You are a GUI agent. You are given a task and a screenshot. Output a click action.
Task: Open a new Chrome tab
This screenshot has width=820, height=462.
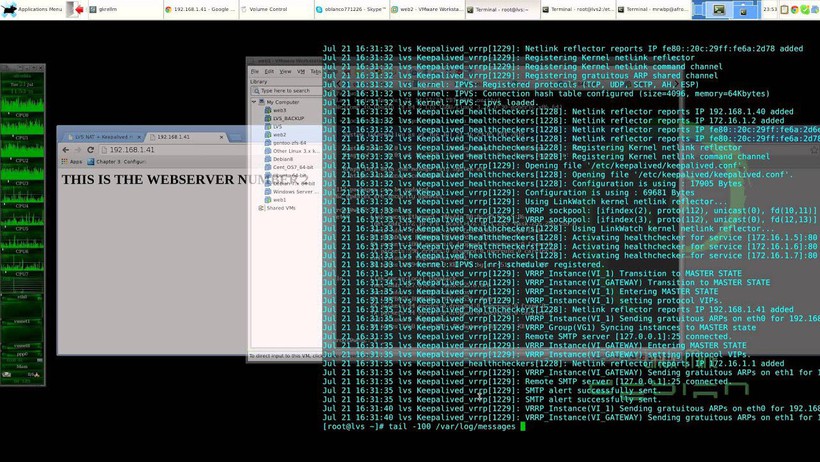tap(236, 138)
